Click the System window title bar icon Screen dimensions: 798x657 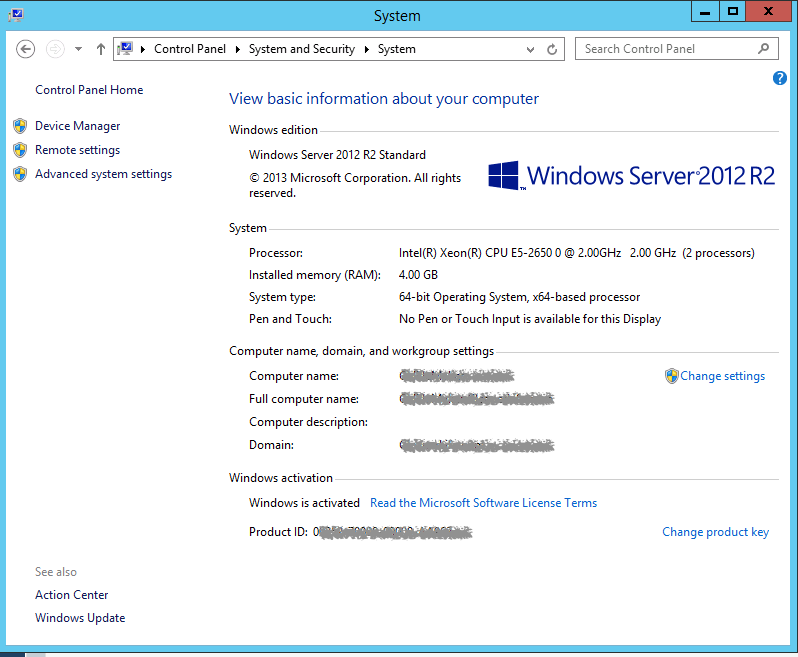[x=16, y=14]
